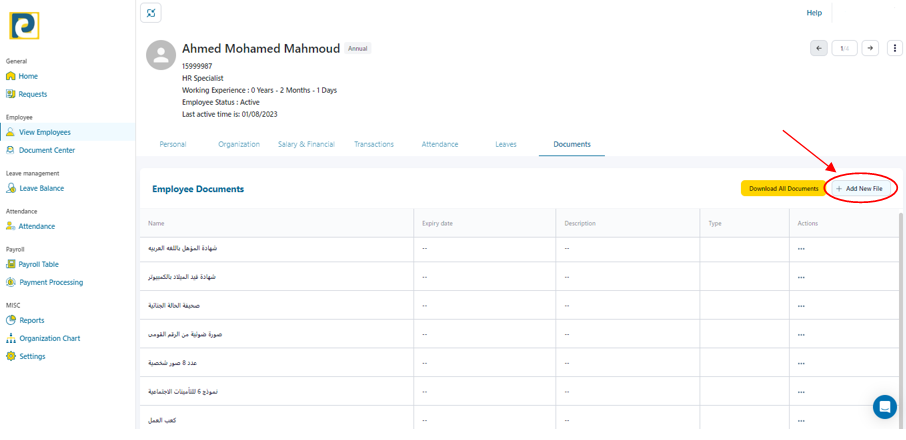Open actions menu for first document row
Viewport: 906px width, 440px height.
tap(801, 249)
